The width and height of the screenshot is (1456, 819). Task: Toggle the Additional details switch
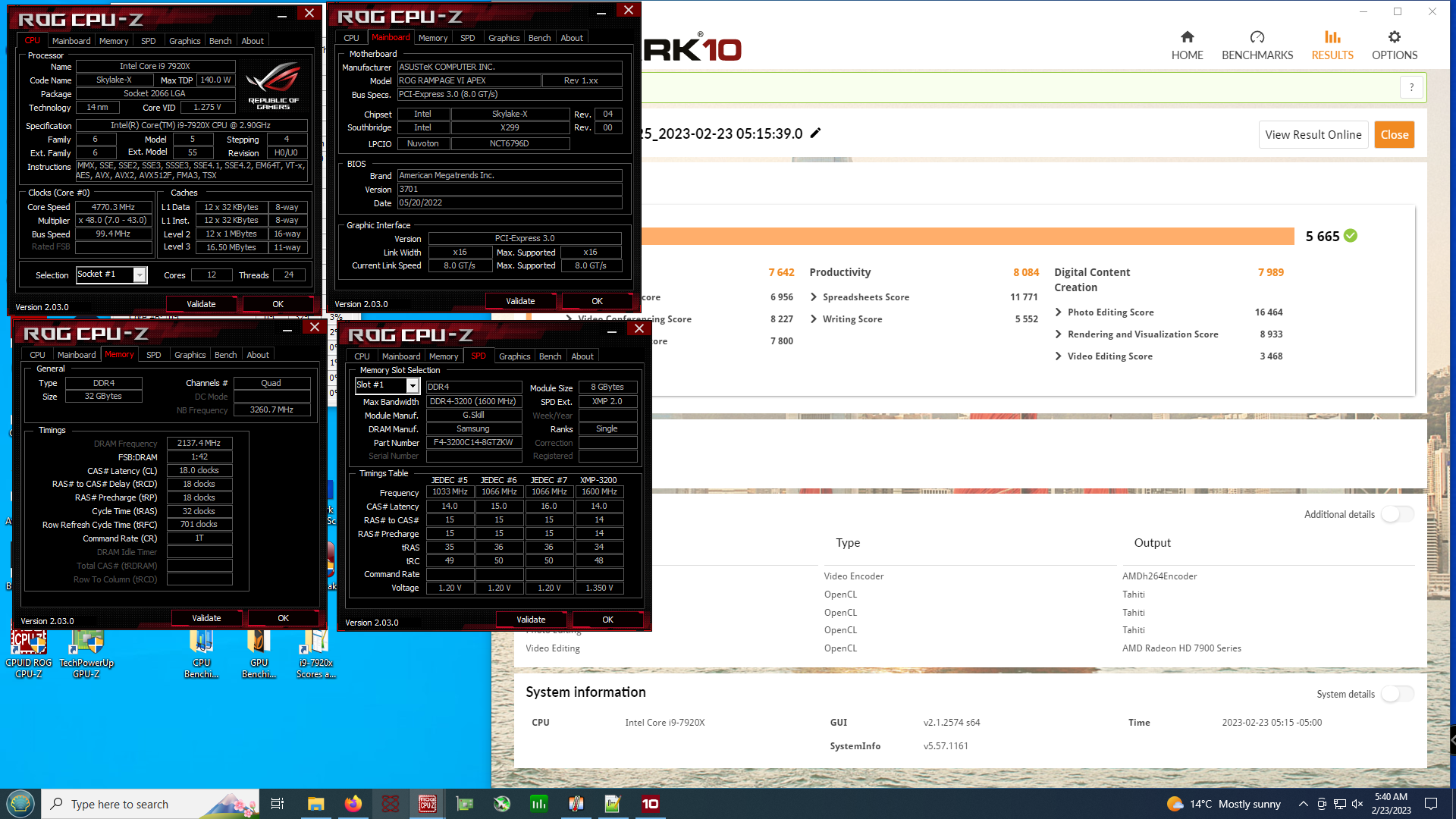pos(1398,514)
